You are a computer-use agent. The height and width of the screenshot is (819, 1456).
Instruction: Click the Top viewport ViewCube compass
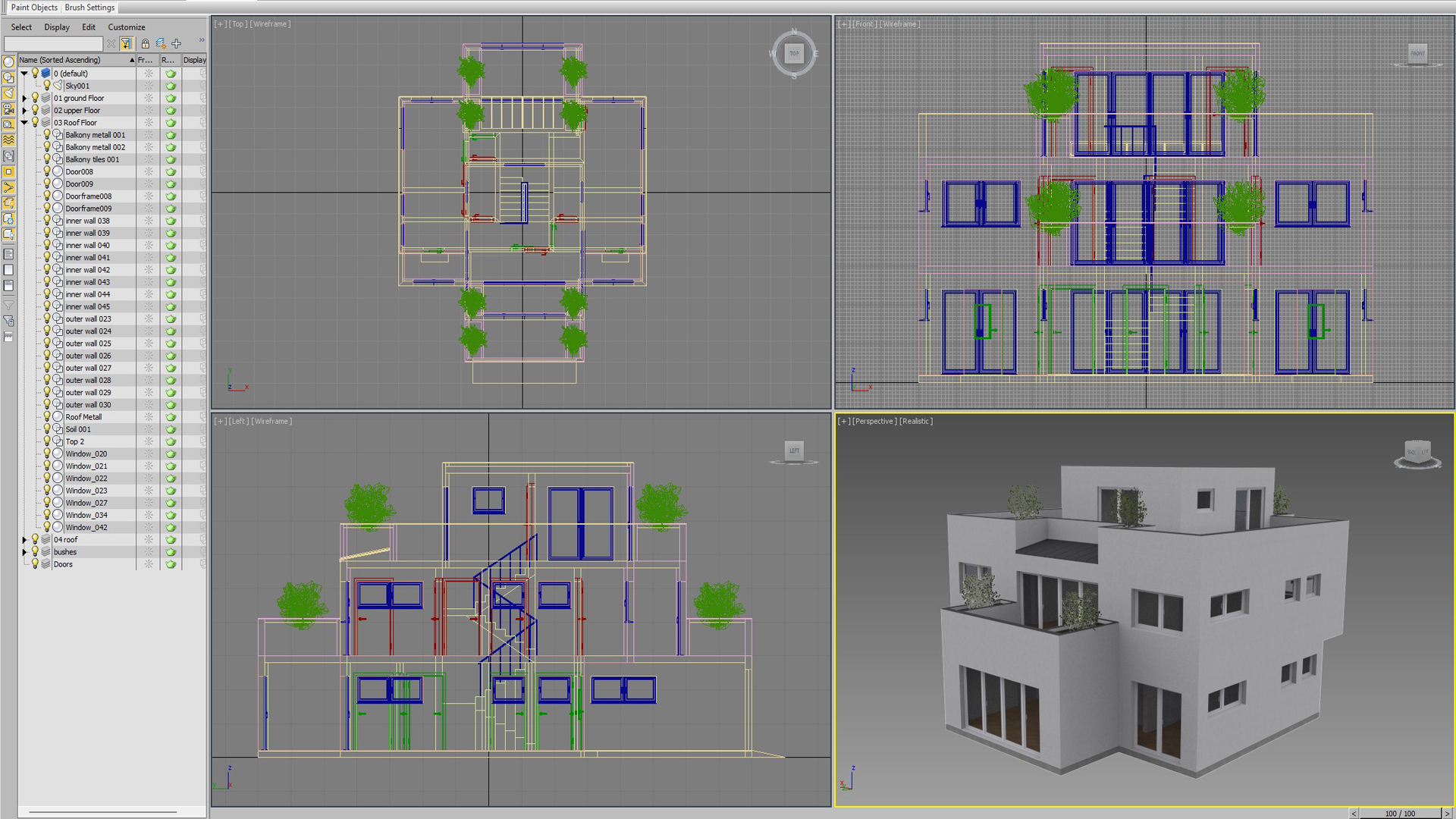tap(794, 53)
